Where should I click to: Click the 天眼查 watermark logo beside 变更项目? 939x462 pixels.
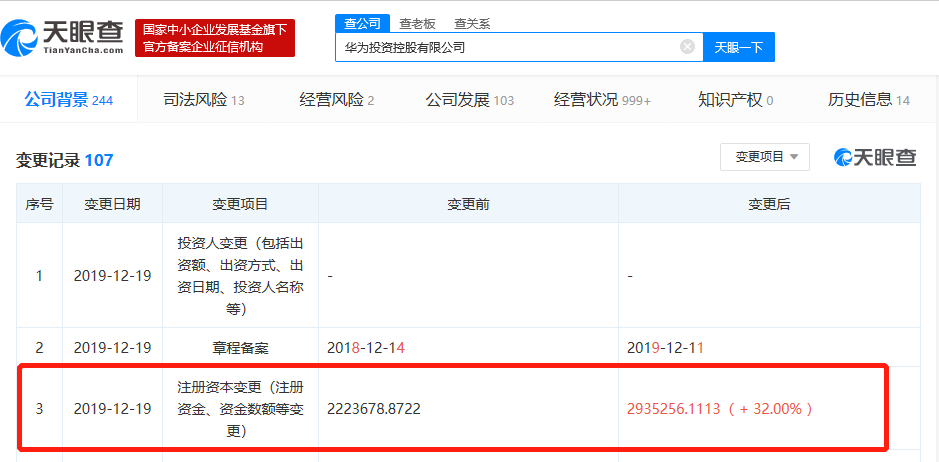click(875, 157)
